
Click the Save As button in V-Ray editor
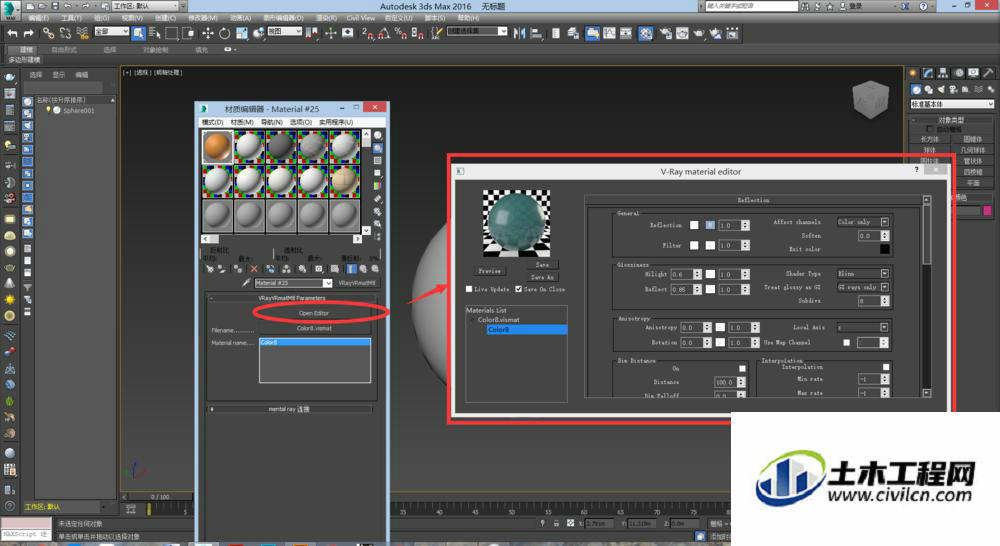coord(542,277)
